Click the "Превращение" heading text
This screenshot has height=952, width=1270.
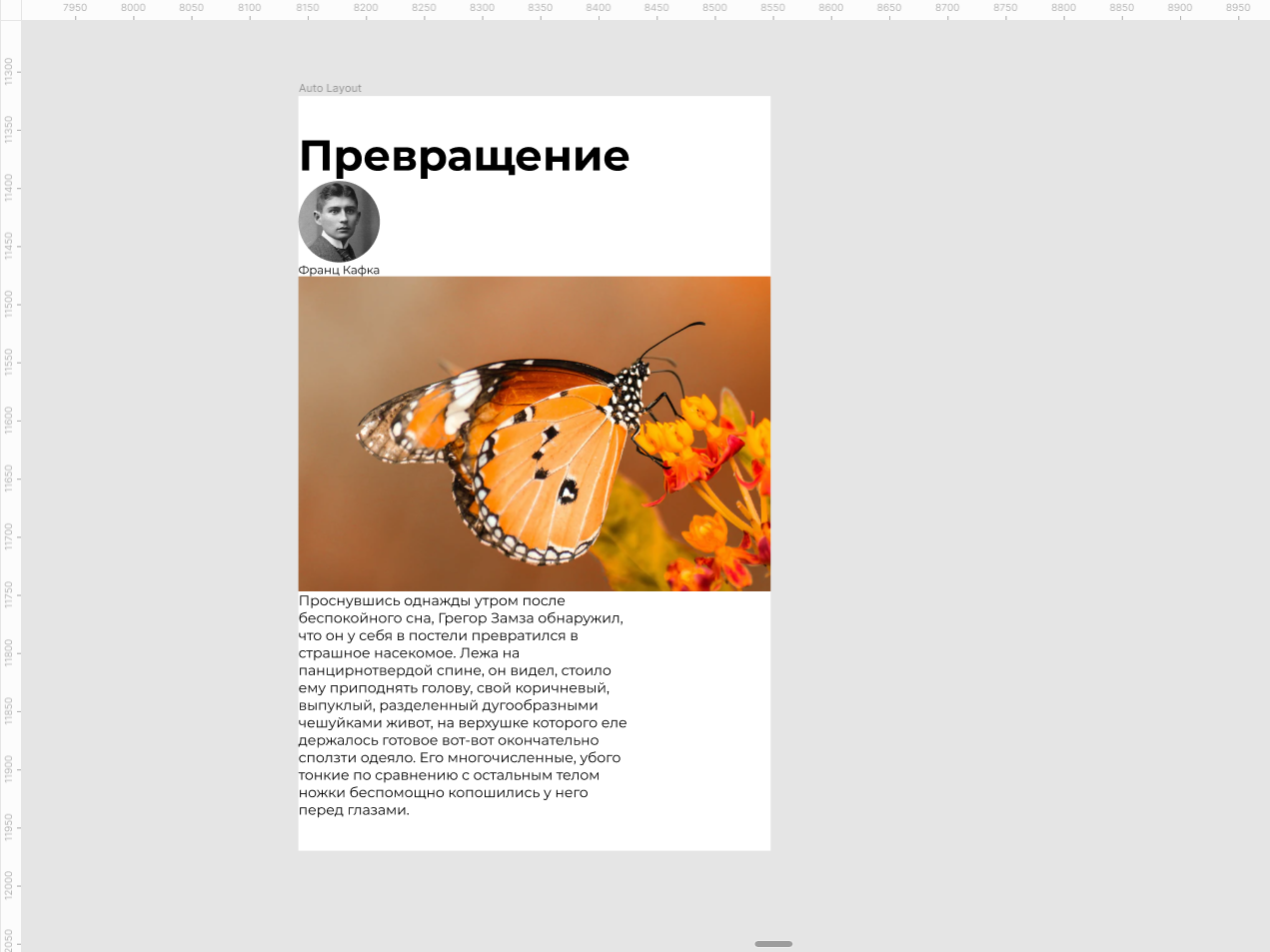pyautogui.click(x=464, y=156)
